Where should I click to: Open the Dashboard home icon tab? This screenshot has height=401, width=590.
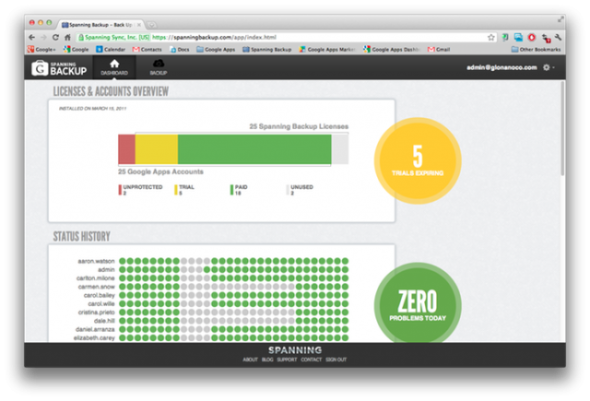coord(114,67)
